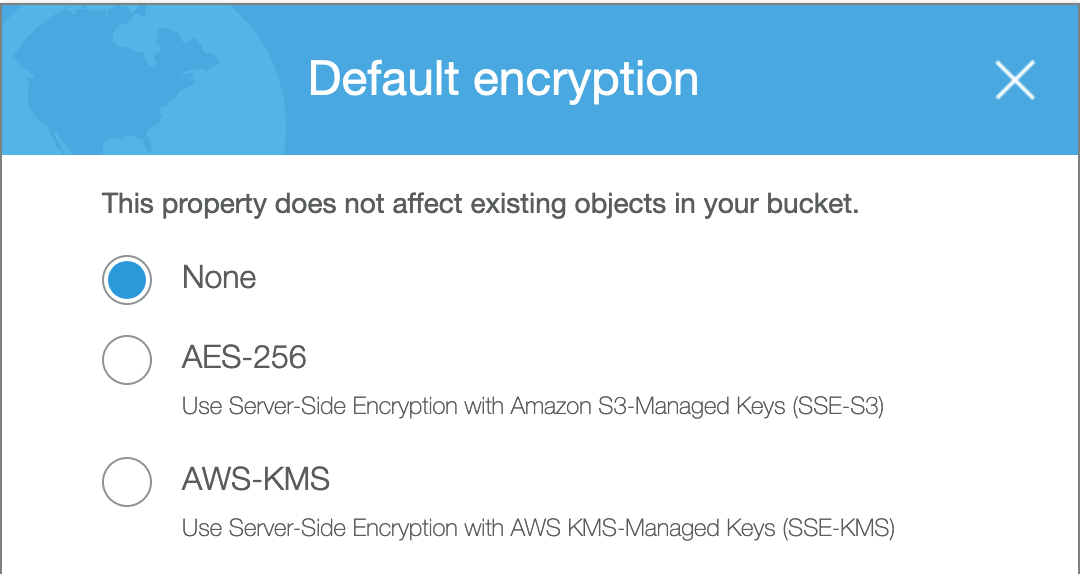Click the word "encryption" in the title
The height and width of the screenshot is (574, 1080).
coord(586,80)
